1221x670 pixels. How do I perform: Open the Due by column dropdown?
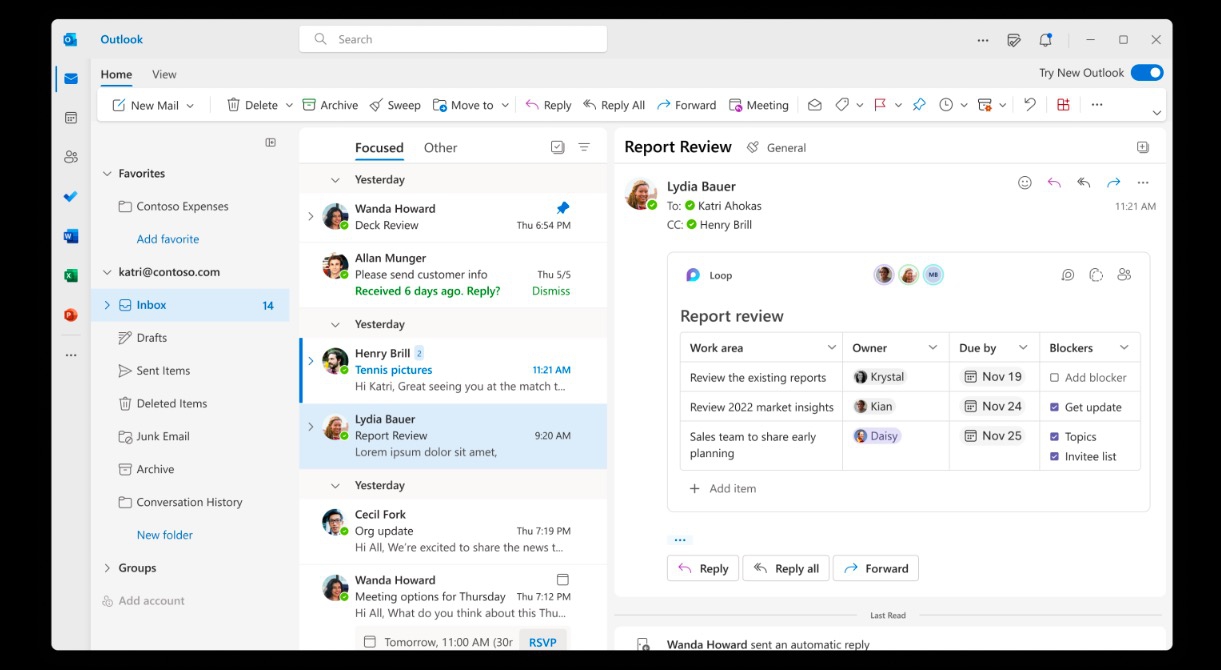(1023, 348)
